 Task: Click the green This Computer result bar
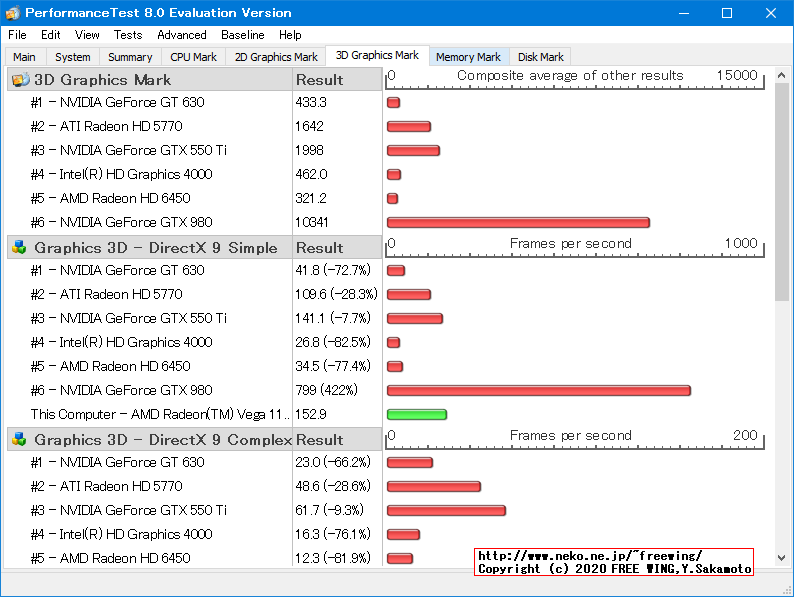click(416, 414)
